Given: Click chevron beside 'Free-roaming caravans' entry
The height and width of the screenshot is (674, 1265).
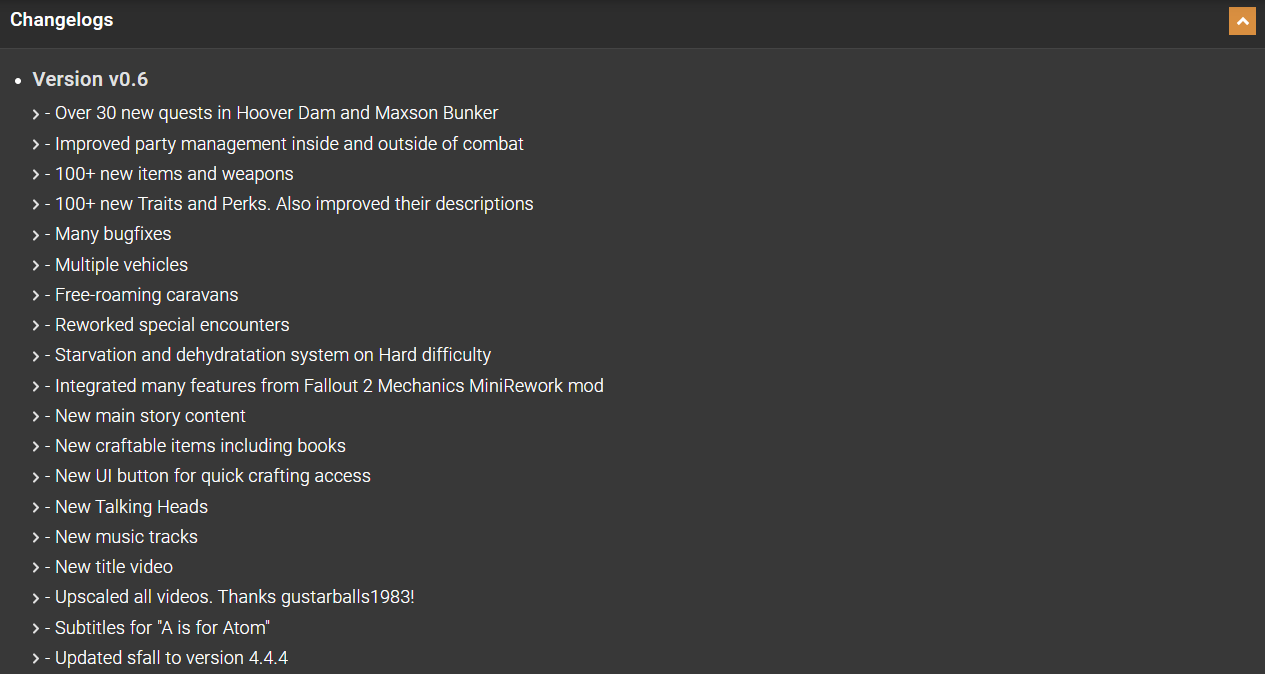Looking at the screenshot, I should [x=36, y=295].
